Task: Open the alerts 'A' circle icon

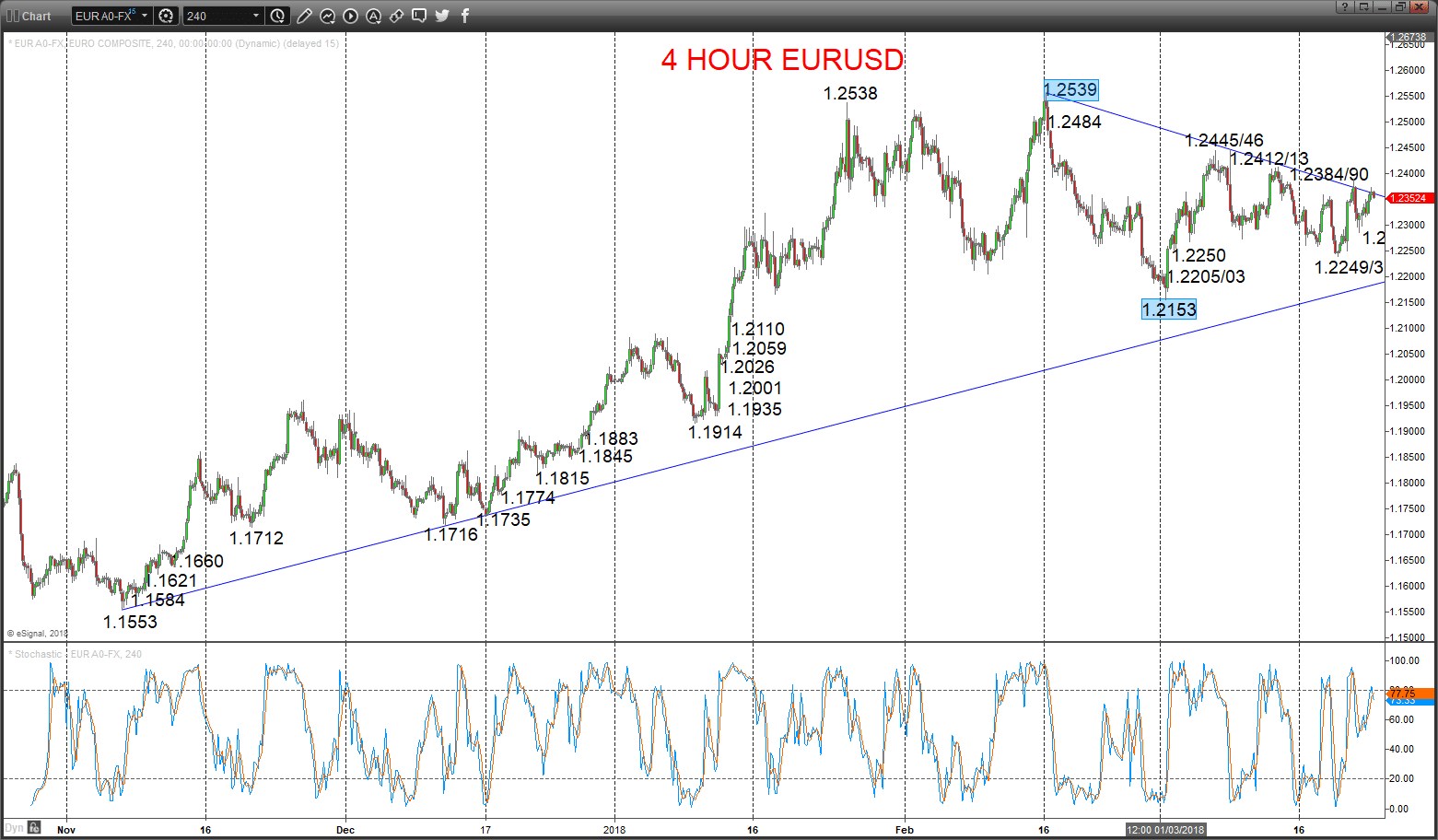Action: 373,16
